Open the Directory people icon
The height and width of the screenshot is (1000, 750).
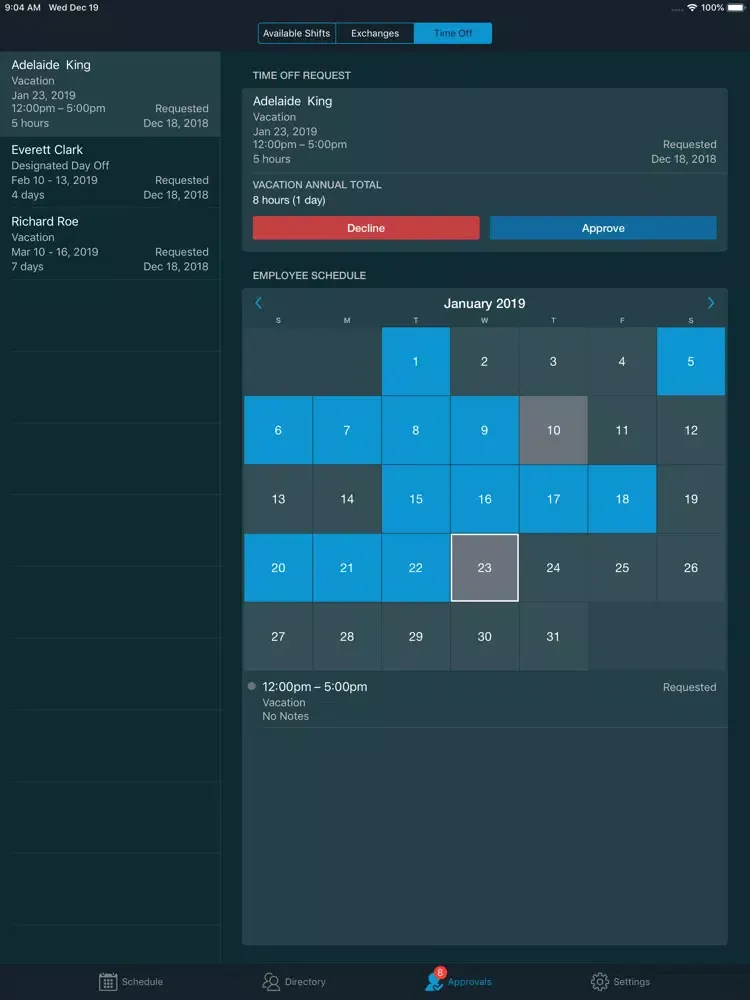pyautogui.click(x=271, y=982)
